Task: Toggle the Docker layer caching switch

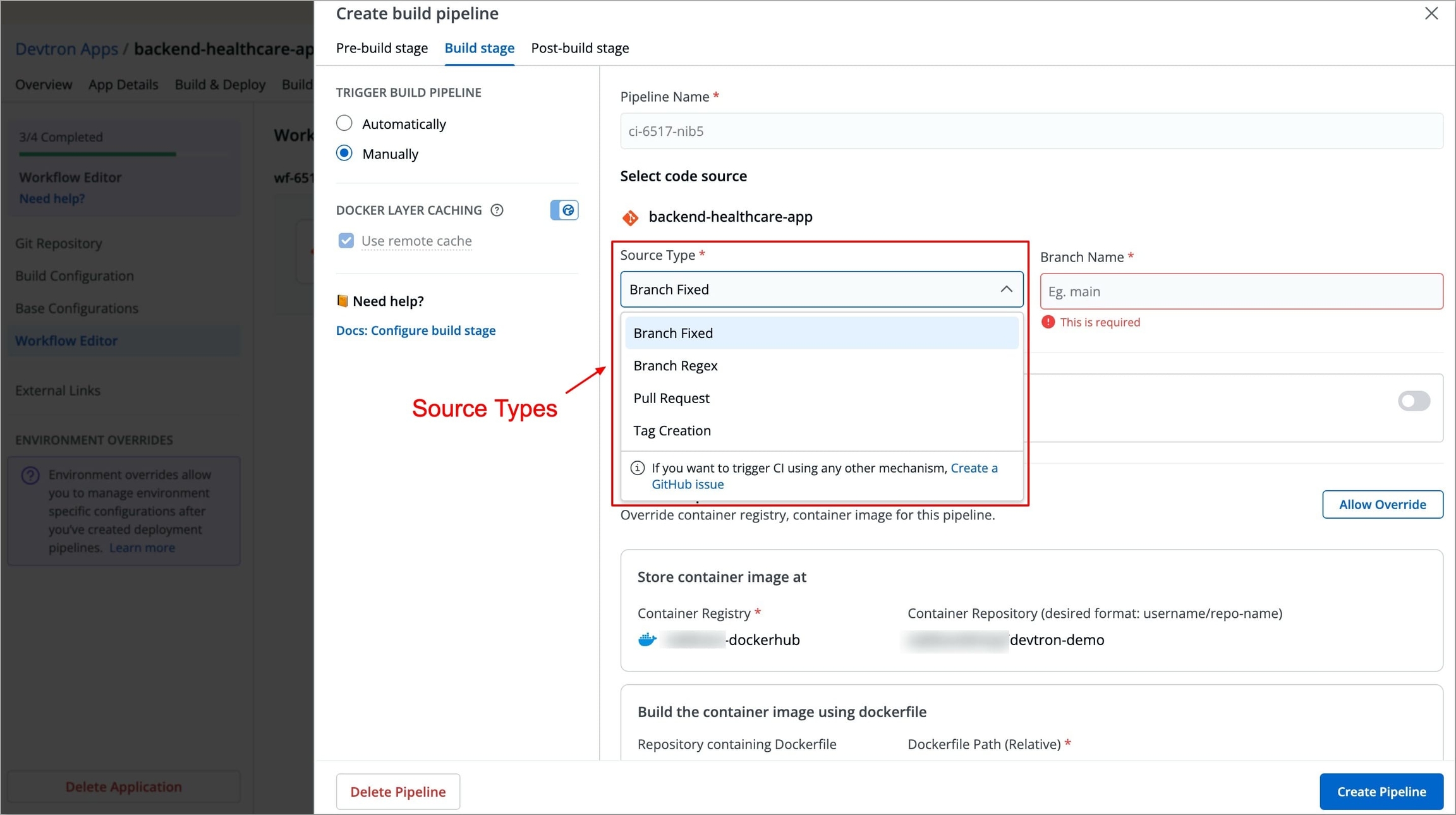Action: click(564, 210)
